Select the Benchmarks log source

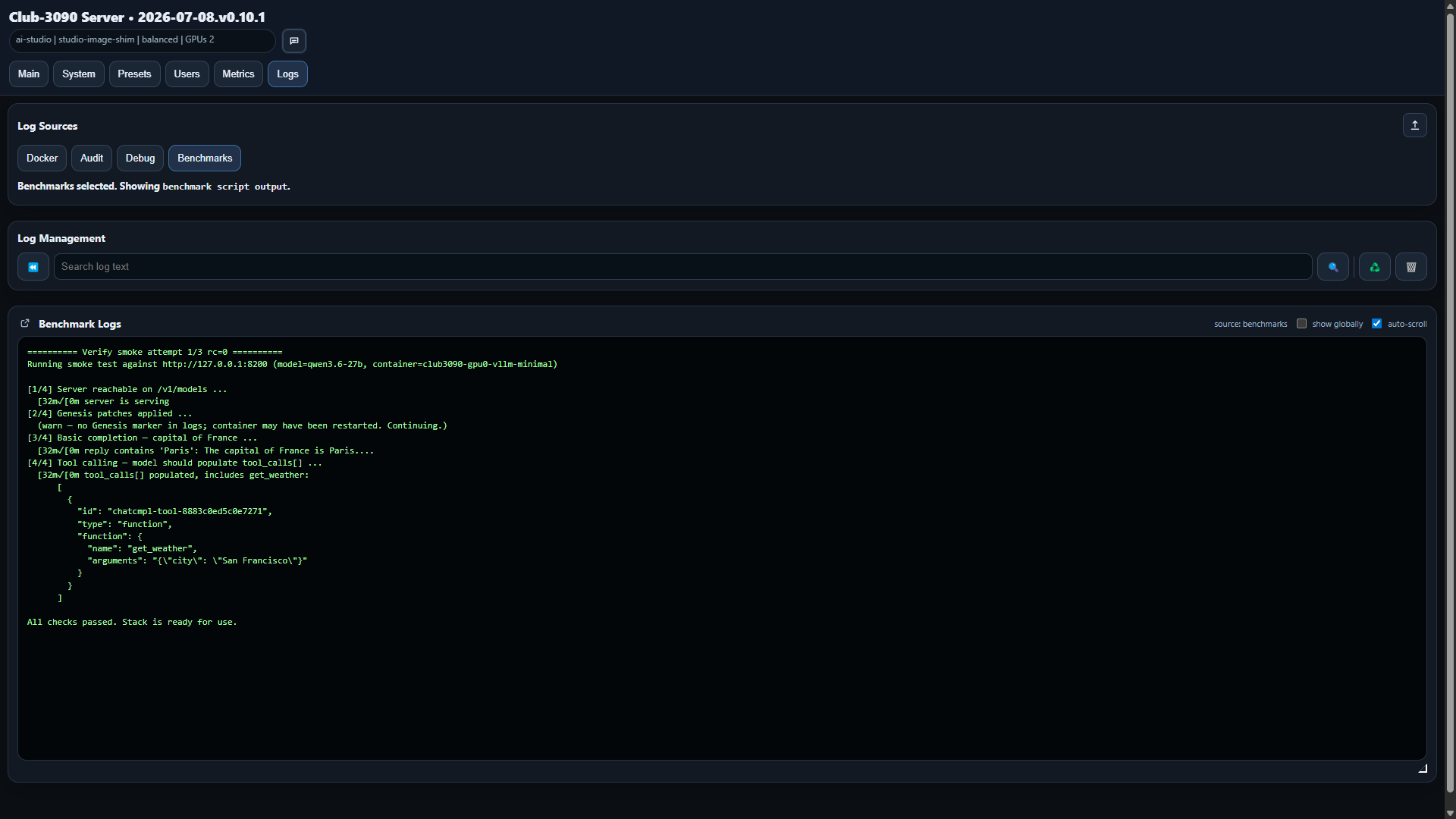coord(205,158)
